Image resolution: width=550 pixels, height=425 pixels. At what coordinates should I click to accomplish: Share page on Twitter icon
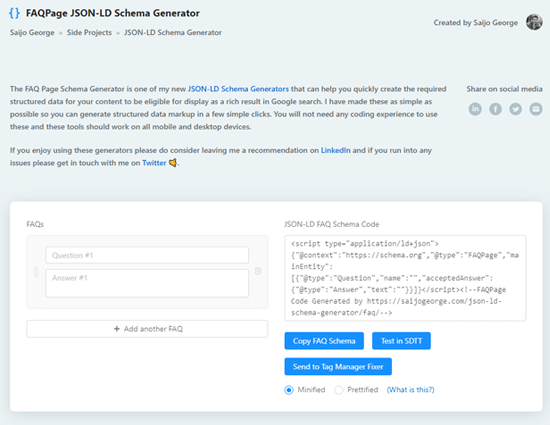click(516, 109)
